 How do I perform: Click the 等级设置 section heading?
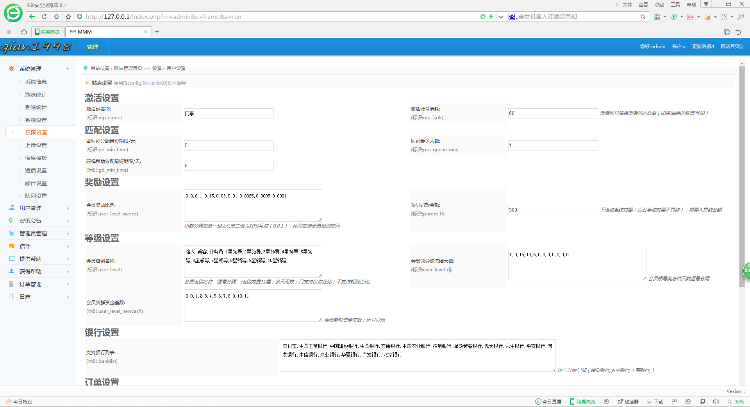[x=102, y=238]
